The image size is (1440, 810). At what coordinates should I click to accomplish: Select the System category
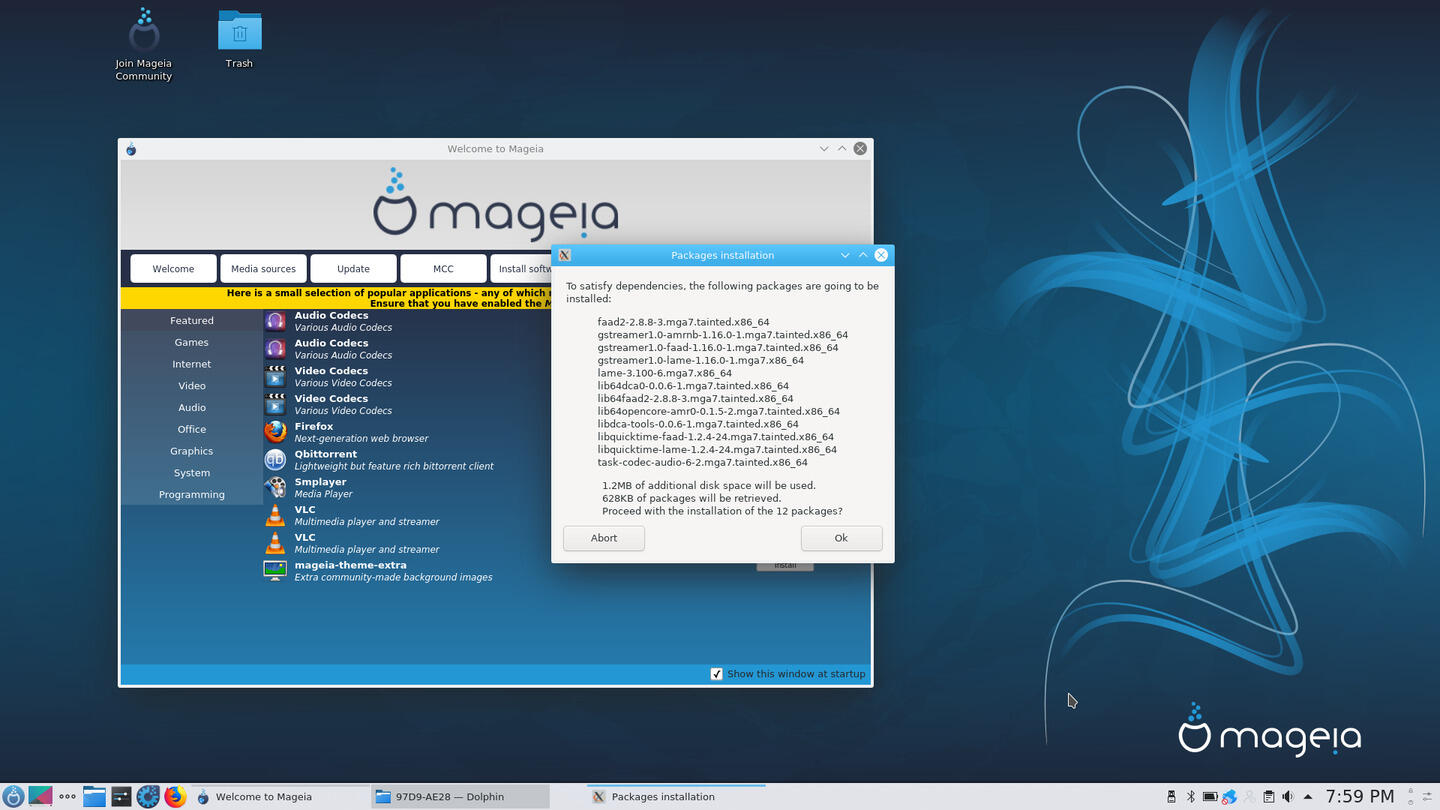pos(191,473)
